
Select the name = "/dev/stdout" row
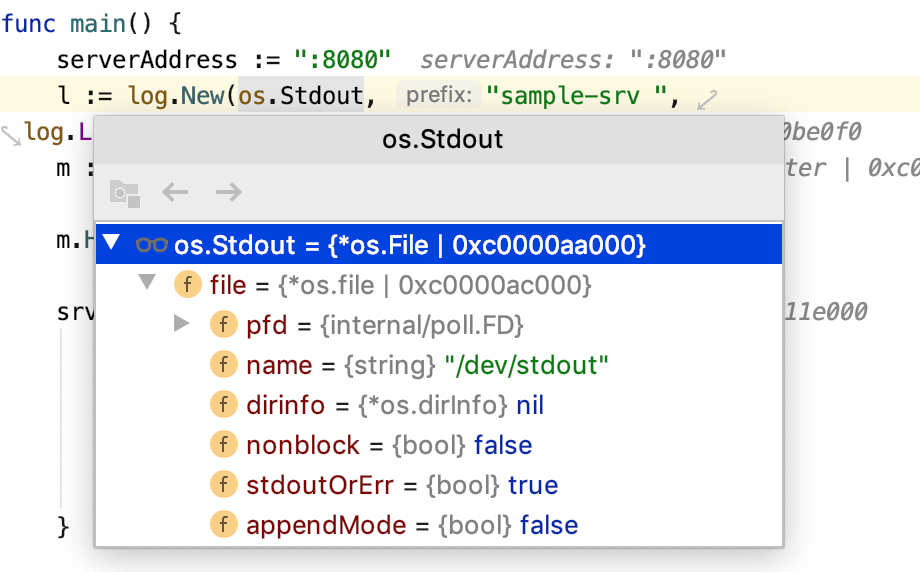427,365
